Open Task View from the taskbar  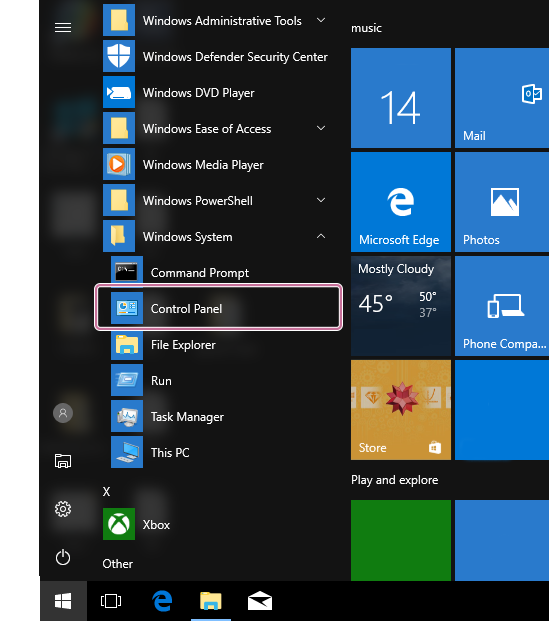(x=111, y=601)
